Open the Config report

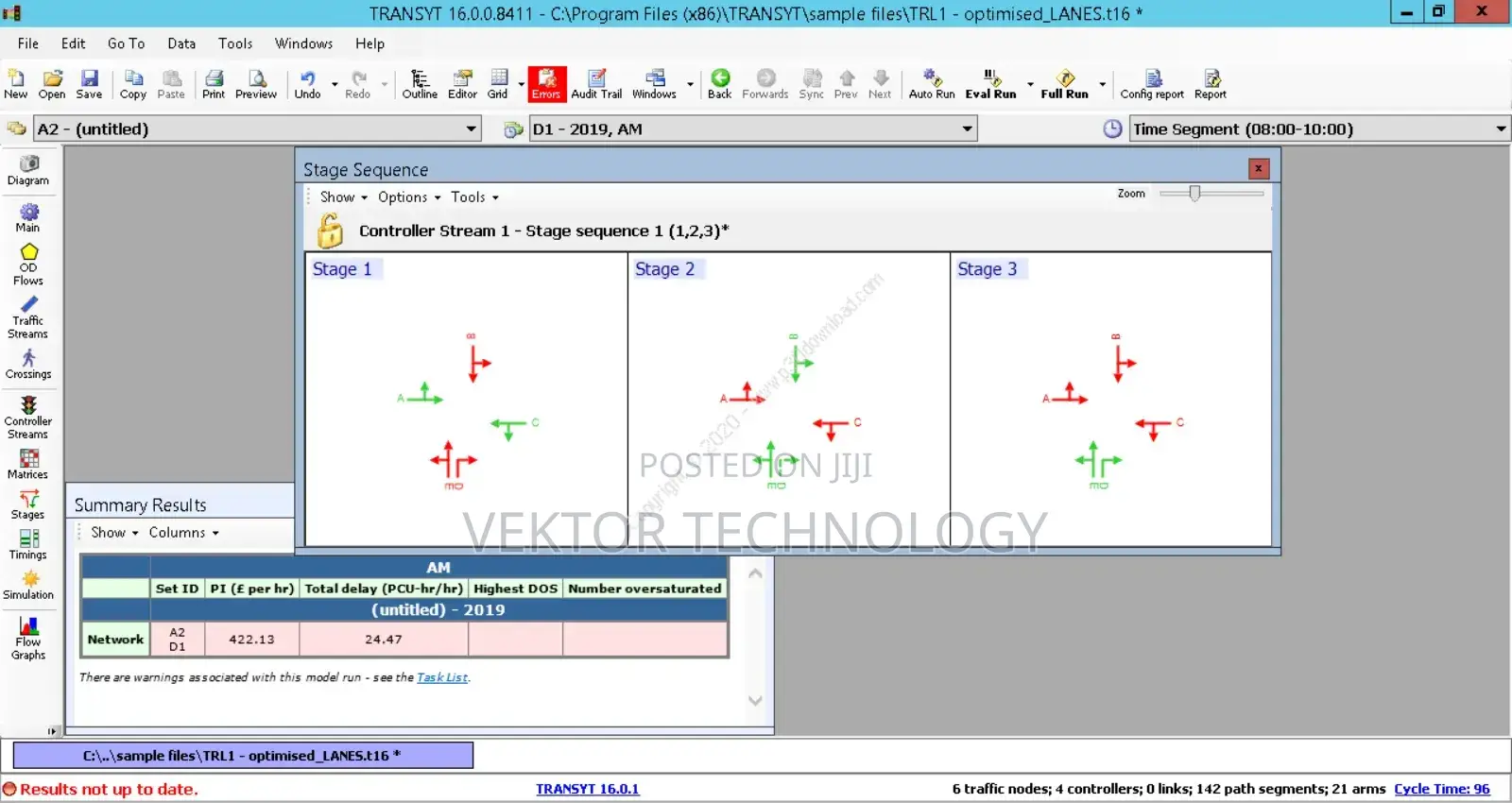(1152, 83)
